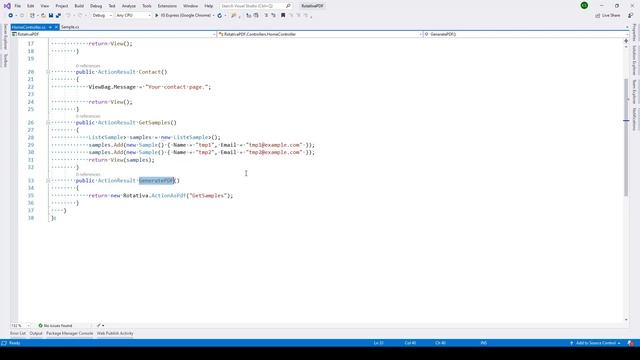Screen dimensions: 640x360
Task: Open the Package Manager Console tab
Action: [x=69, y=333]
